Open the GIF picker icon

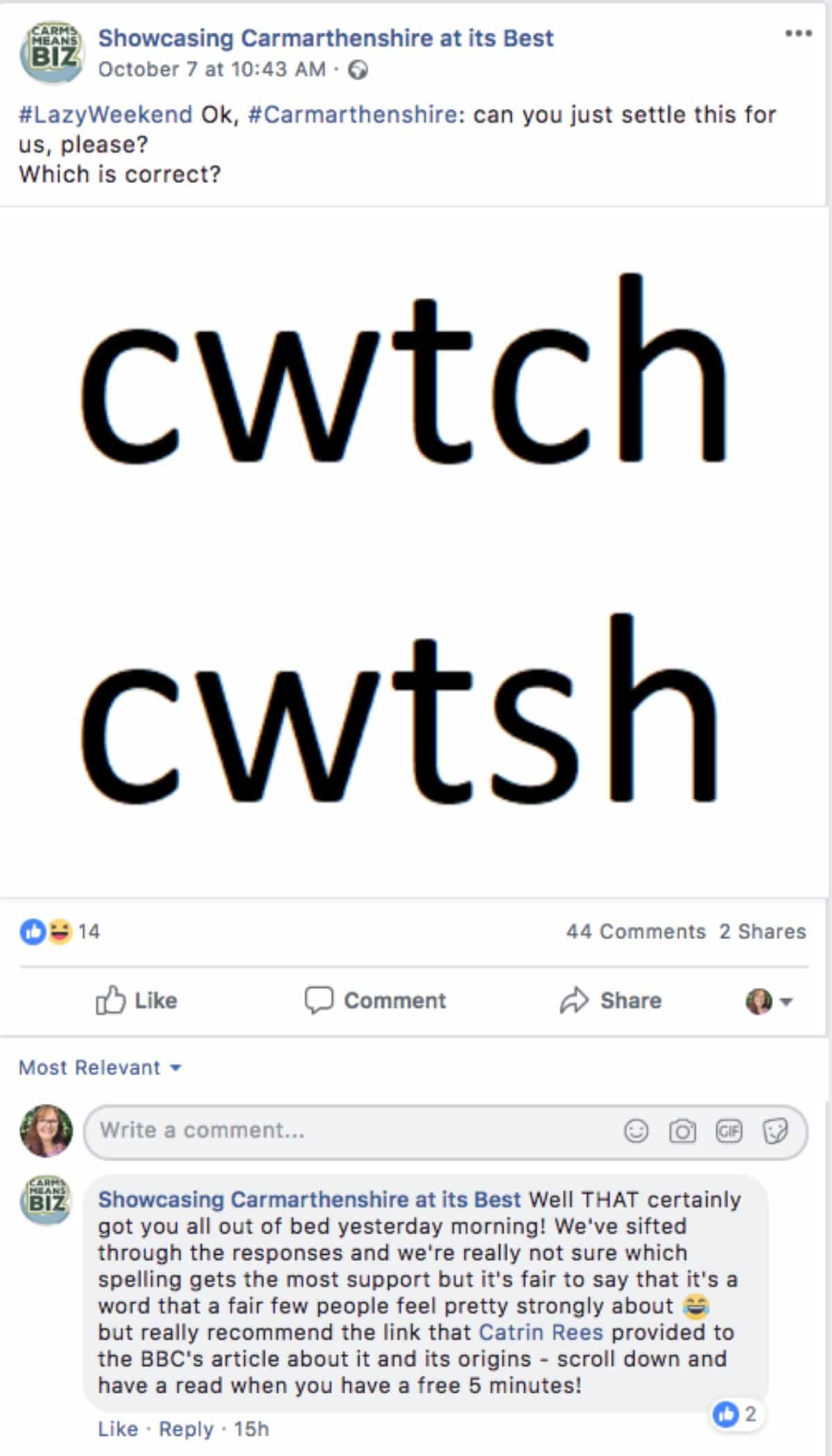(x=729, y=1131)
